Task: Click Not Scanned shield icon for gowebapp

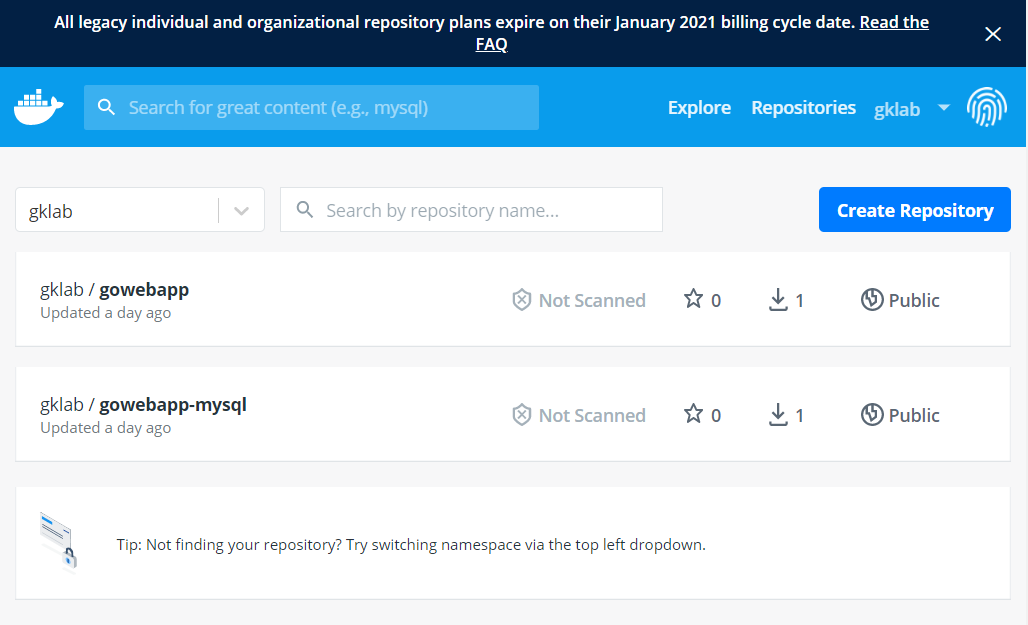Action: 521,300
